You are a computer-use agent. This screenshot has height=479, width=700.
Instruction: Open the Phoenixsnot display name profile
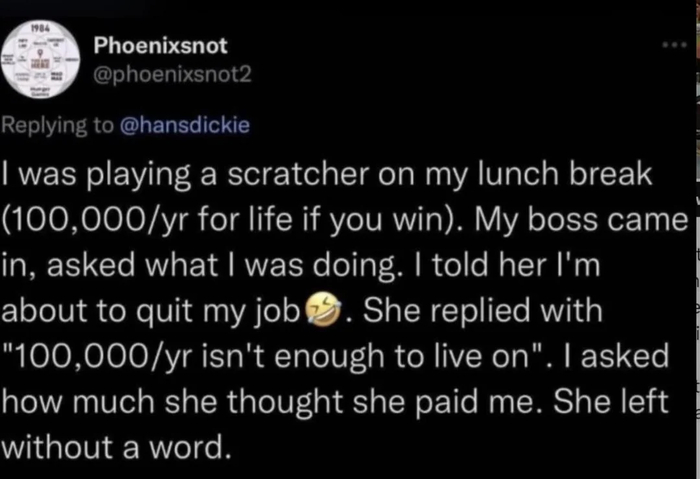click(x=160, y=46)
